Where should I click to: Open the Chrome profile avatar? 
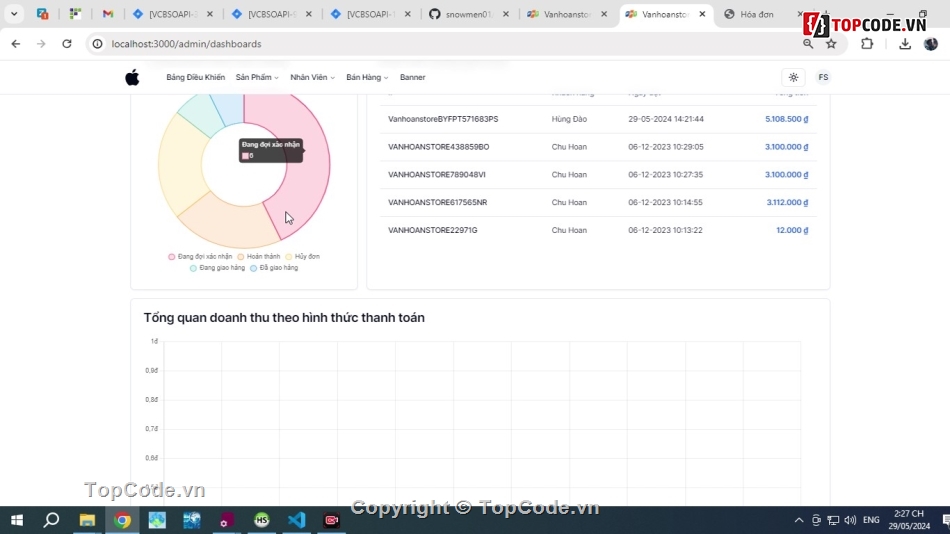931,44
